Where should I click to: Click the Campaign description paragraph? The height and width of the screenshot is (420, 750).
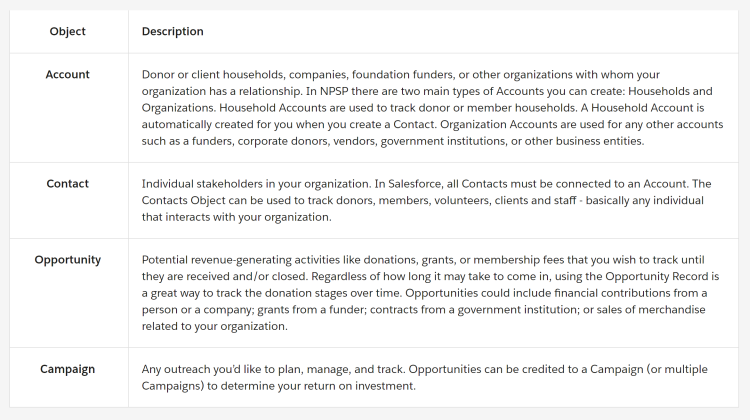pyautogui.click(x=424, y=377)
